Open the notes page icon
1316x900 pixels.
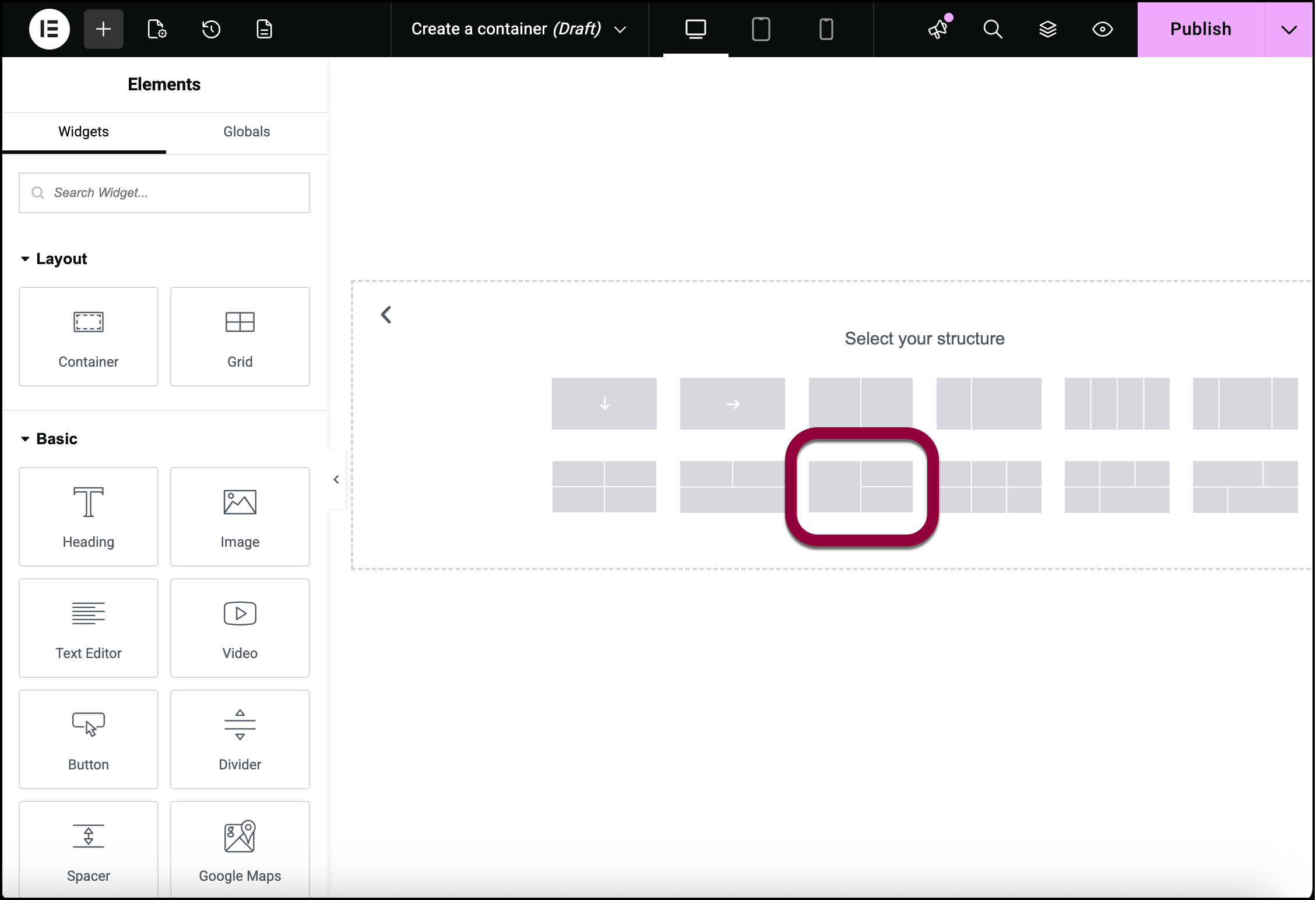pos(265,29)
